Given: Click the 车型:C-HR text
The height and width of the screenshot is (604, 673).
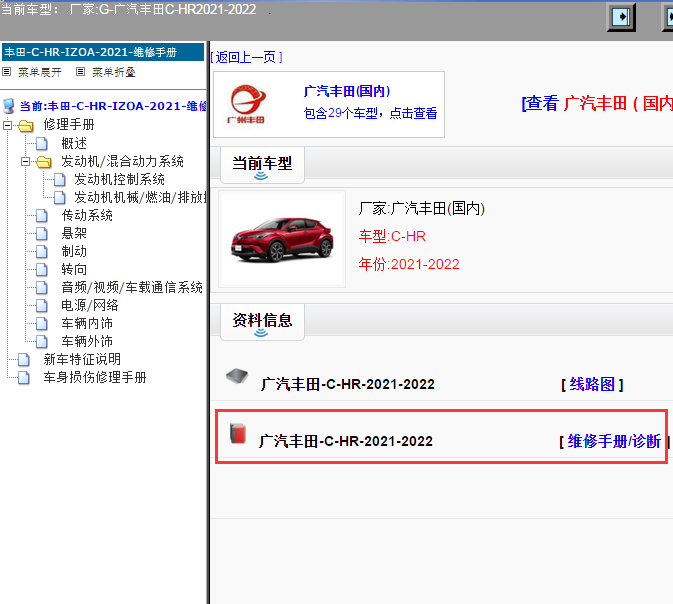Looking at the screenshot, I should (x=392, y=237).
